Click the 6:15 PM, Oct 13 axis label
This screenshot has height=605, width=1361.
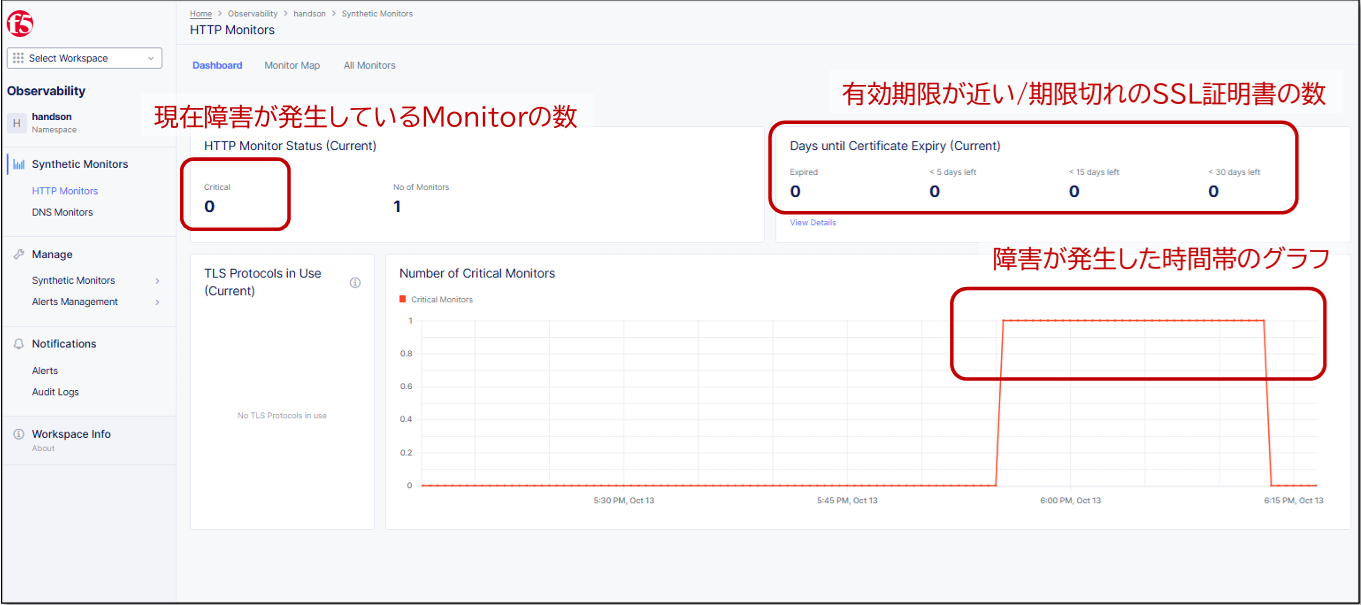[x=1294, y=500]
